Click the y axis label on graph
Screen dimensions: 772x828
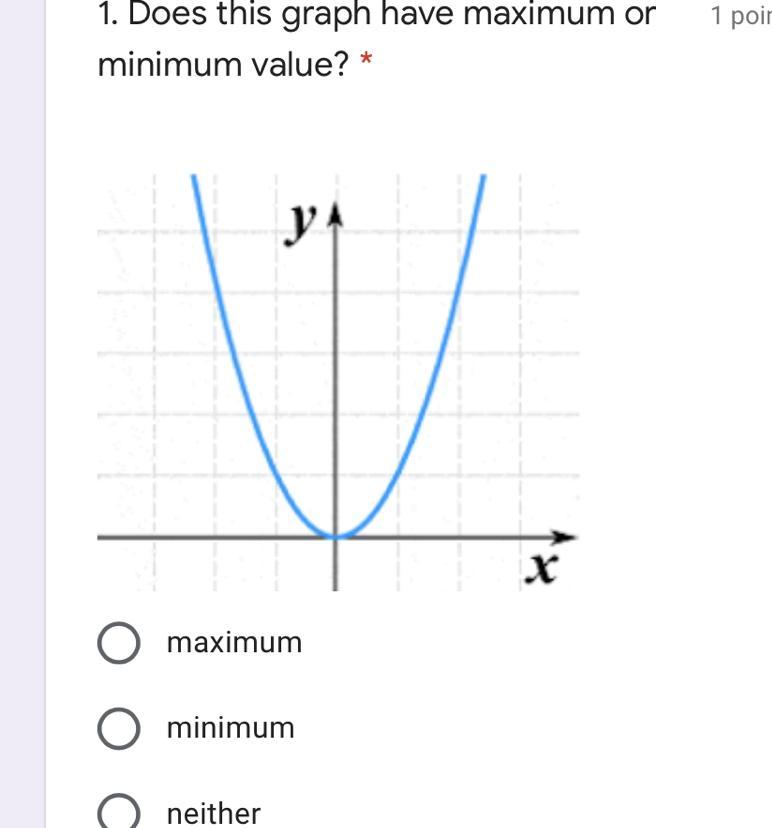302,223
